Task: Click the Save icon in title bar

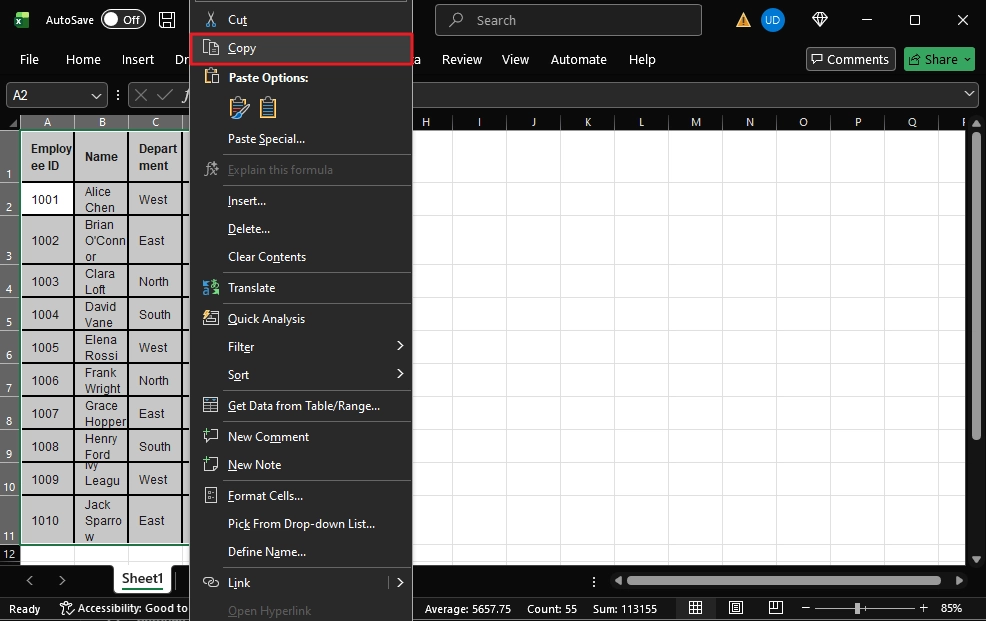Action: tap(167, 20)
